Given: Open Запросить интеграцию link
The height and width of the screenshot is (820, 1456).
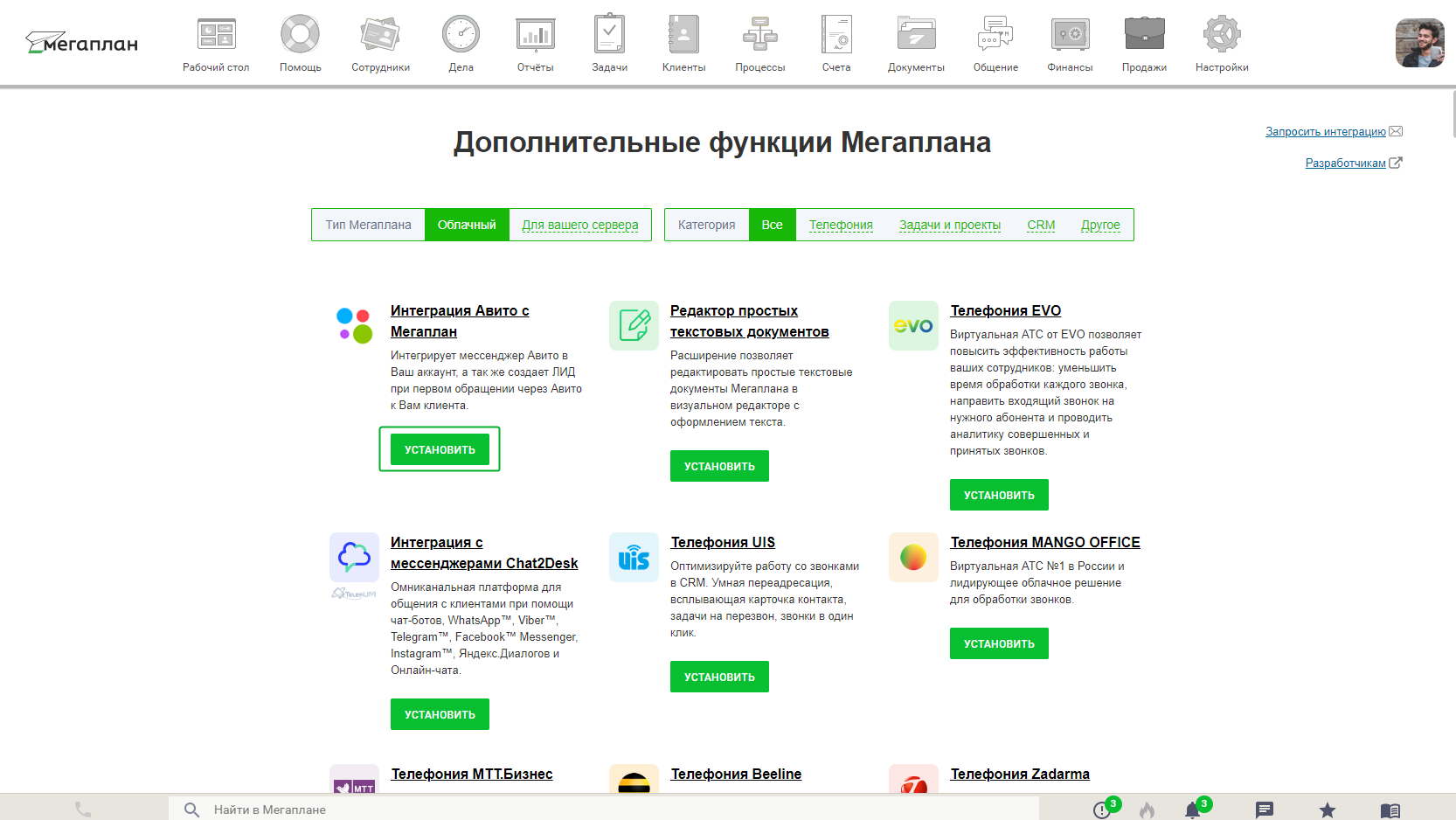Looking at the screenshot, I should [x=1326, y=132].
